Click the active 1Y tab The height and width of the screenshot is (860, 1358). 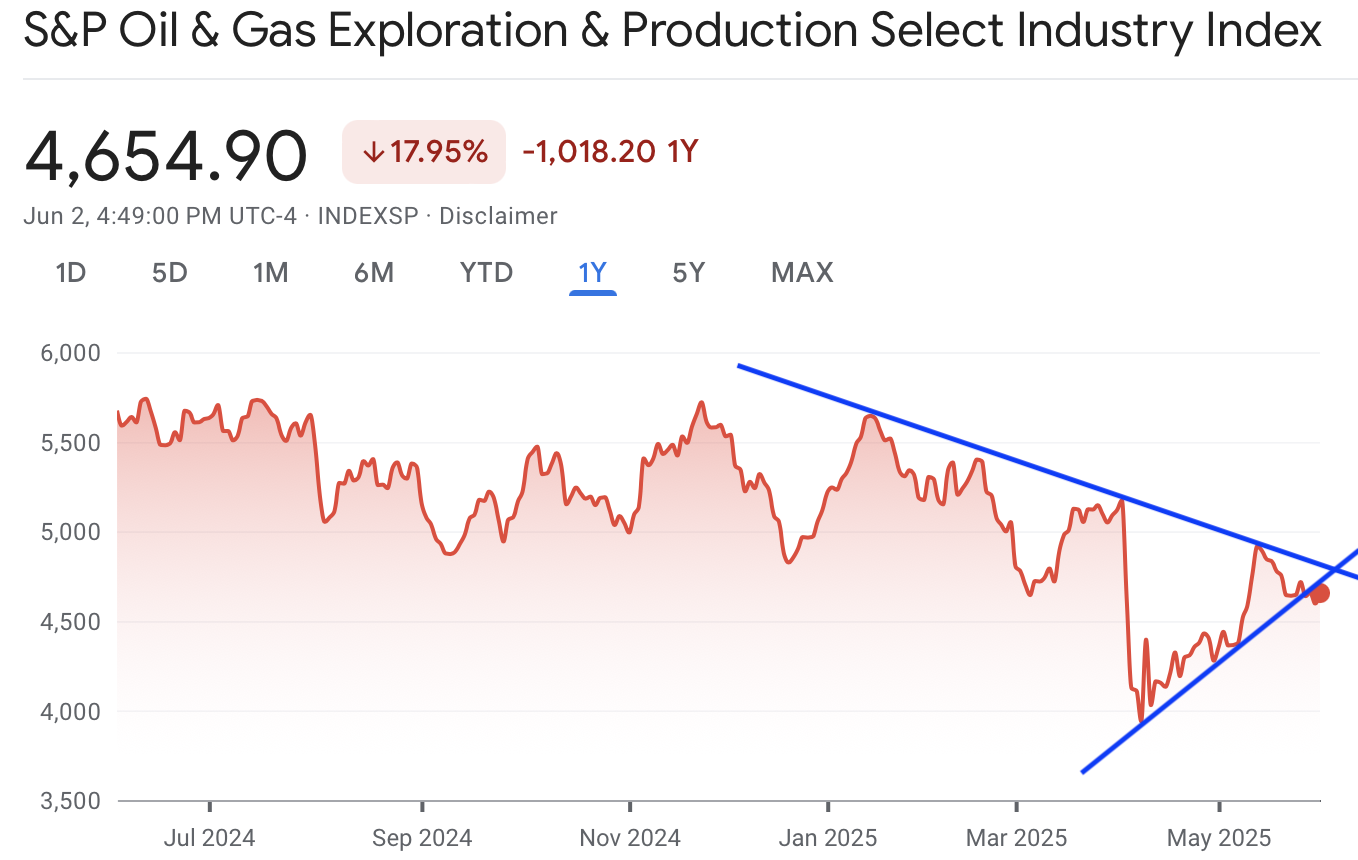[593, 272]
